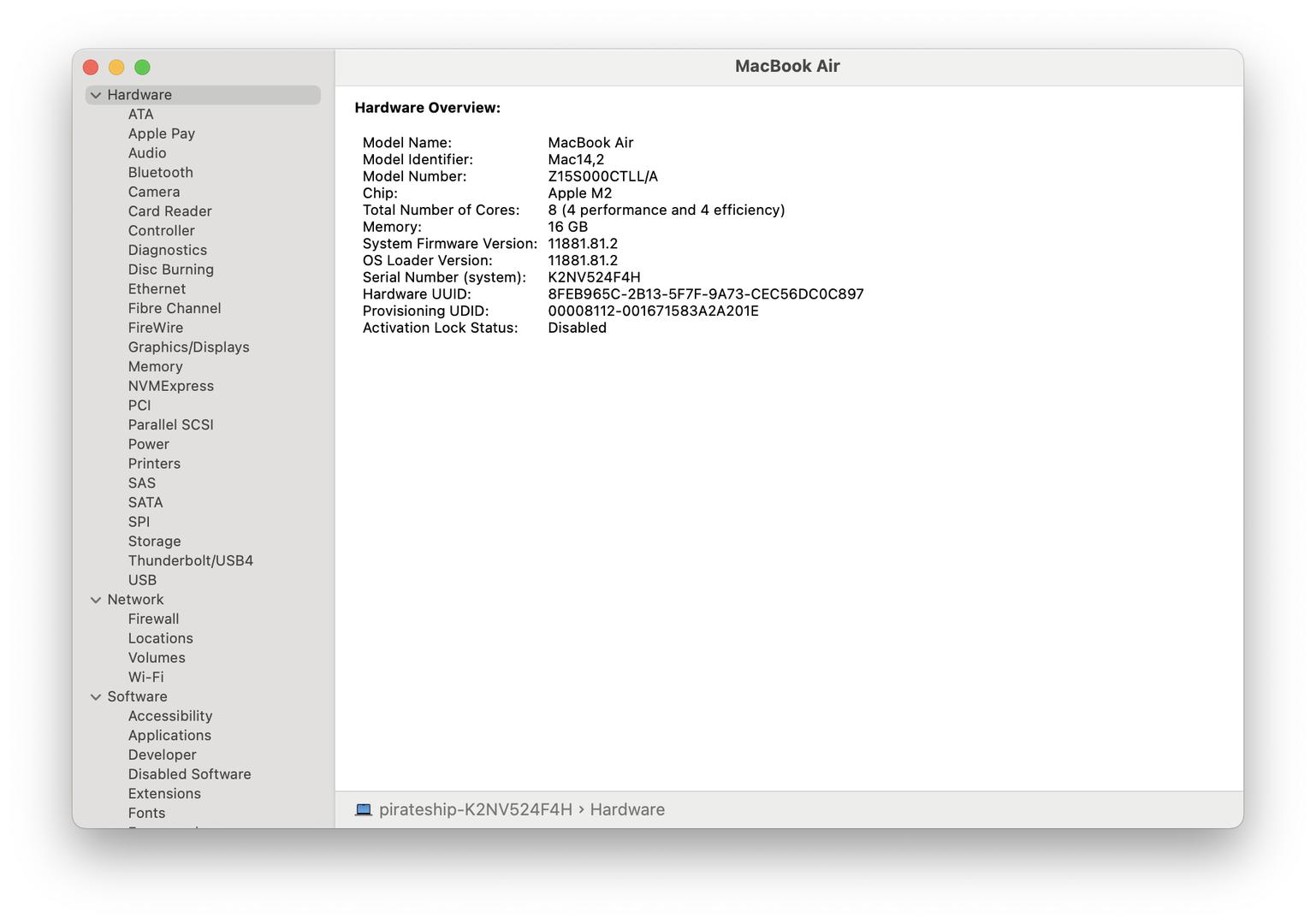Select Graphics/Displays in the sidebar

[189, 347]
